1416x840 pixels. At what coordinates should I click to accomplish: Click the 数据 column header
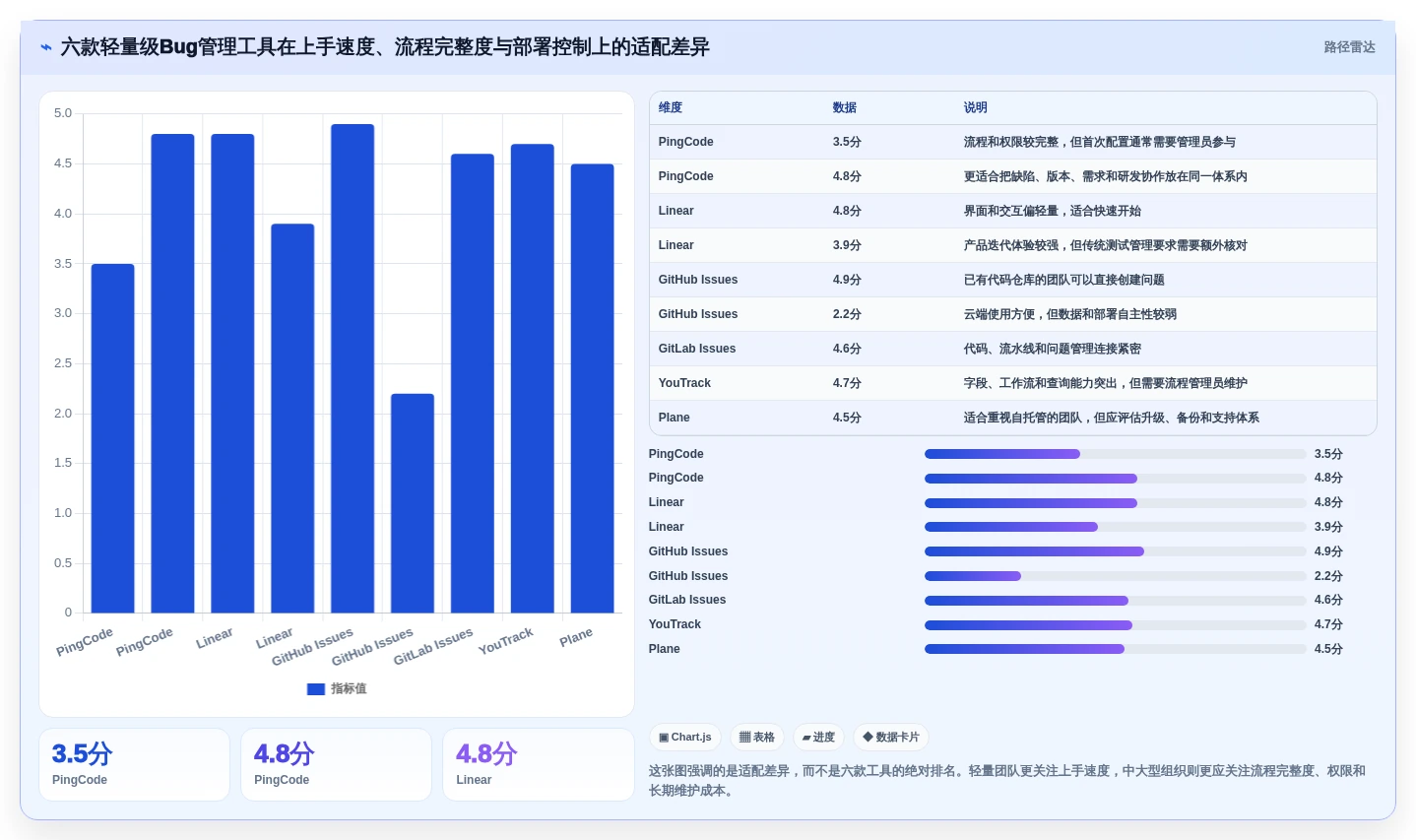click(x=845, y=108)
